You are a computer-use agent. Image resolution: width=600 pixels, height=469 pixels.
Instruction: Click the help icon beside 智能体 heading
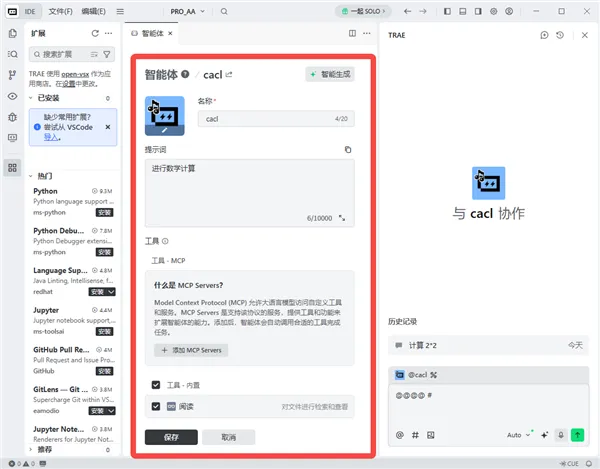point(185,74)
